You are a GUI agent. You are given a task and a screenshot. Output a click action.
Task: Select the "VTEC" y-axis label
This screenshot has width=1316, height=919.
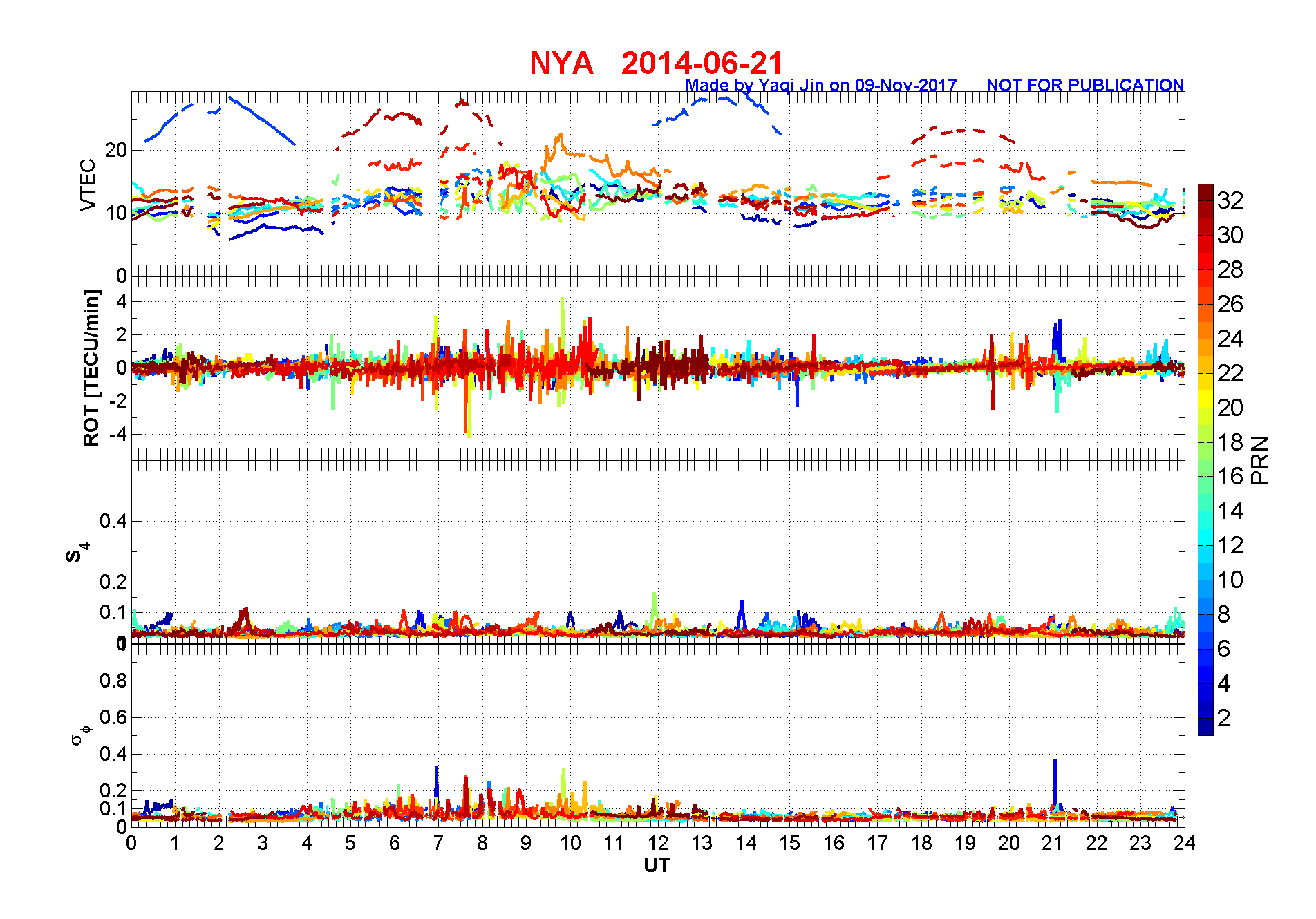click(x=88, y=184)
